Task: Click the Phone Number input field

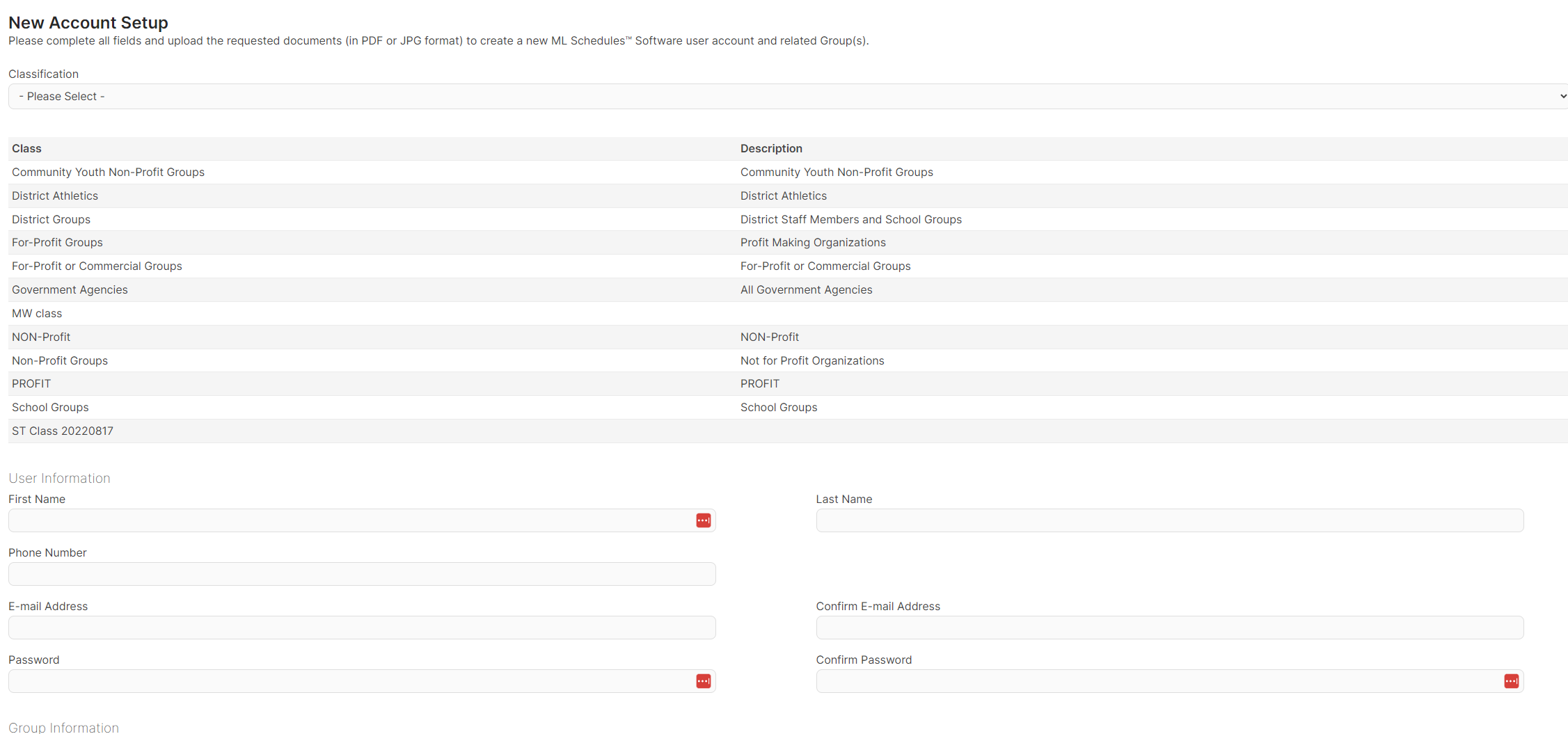Action: click(x=362, y=574)
